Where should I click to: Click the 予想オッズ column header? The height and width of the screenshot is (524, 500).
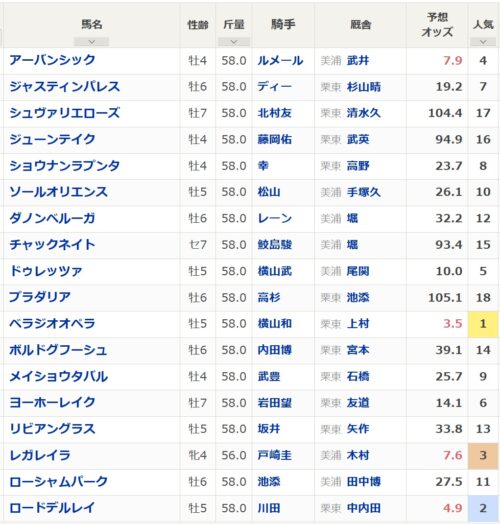pos(437,25)
